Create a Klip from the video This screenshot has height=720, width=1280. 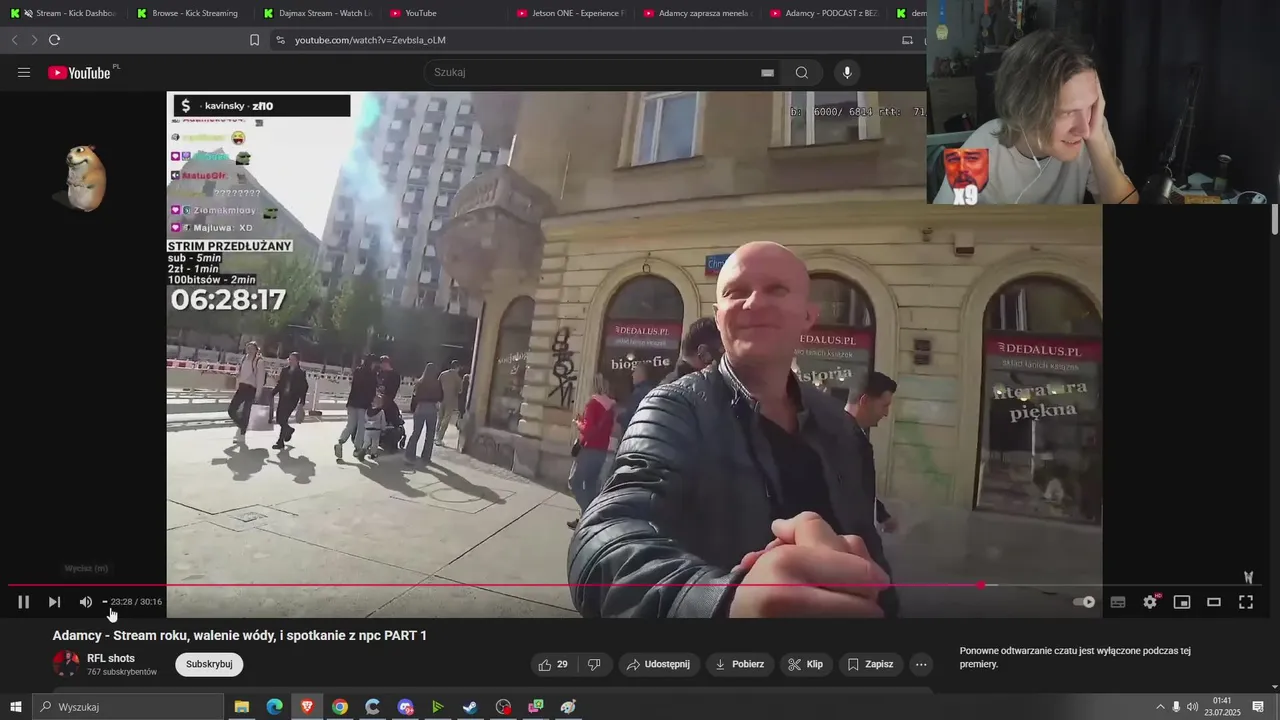(805, 664)
